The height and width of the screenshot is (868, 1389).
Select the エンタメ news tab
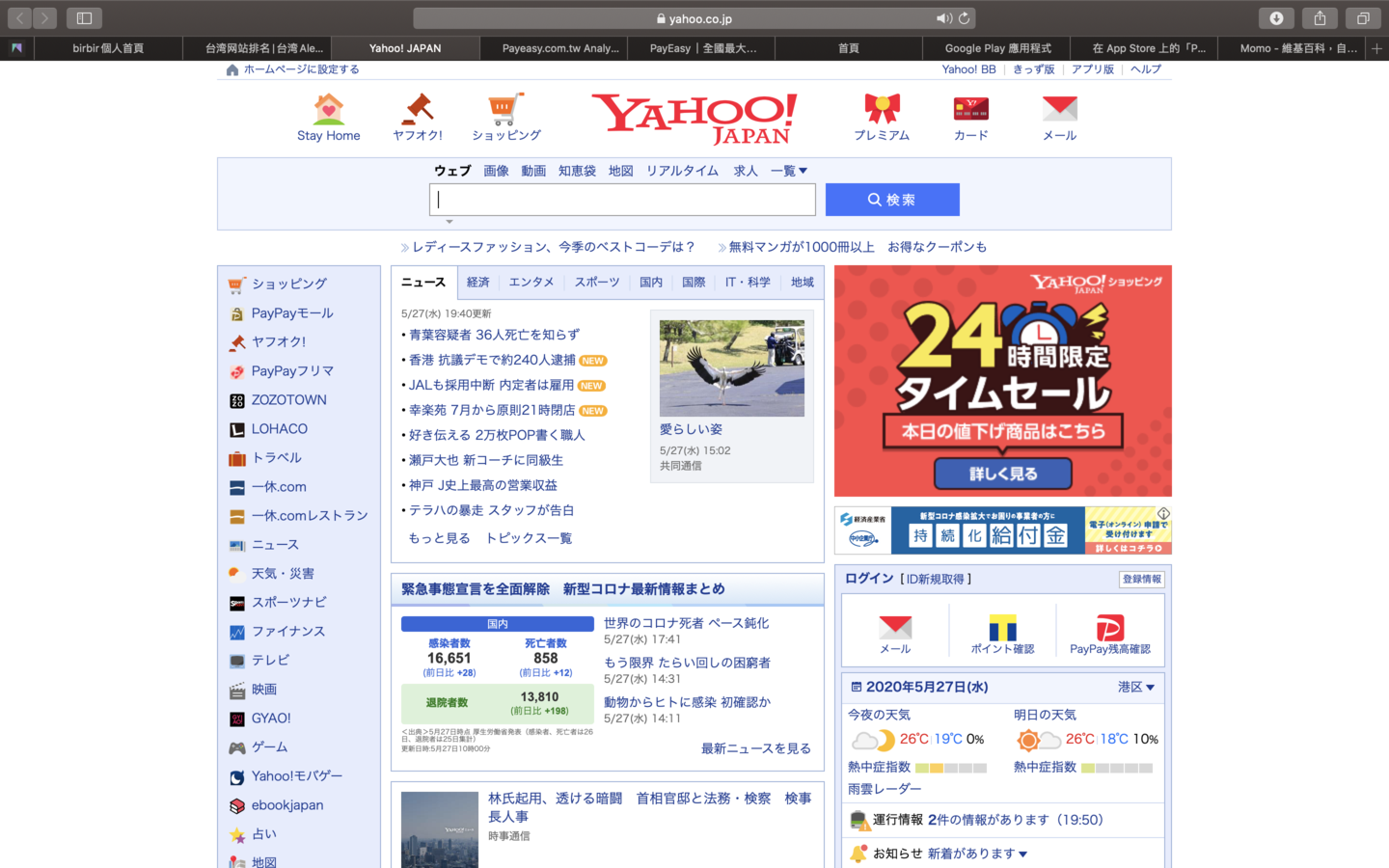coord(531,283)
